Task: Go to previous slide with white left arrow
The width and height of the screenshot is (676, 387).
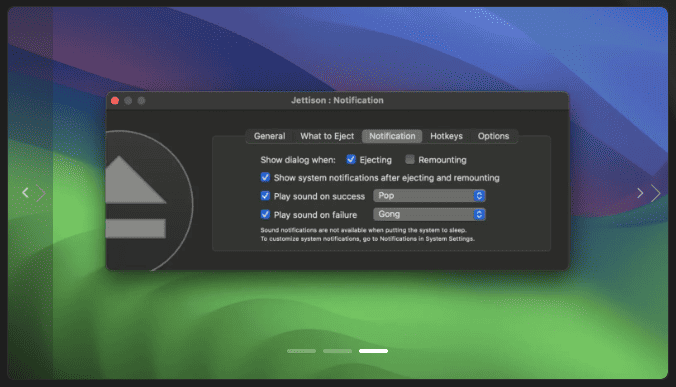Action: [25, 193]
